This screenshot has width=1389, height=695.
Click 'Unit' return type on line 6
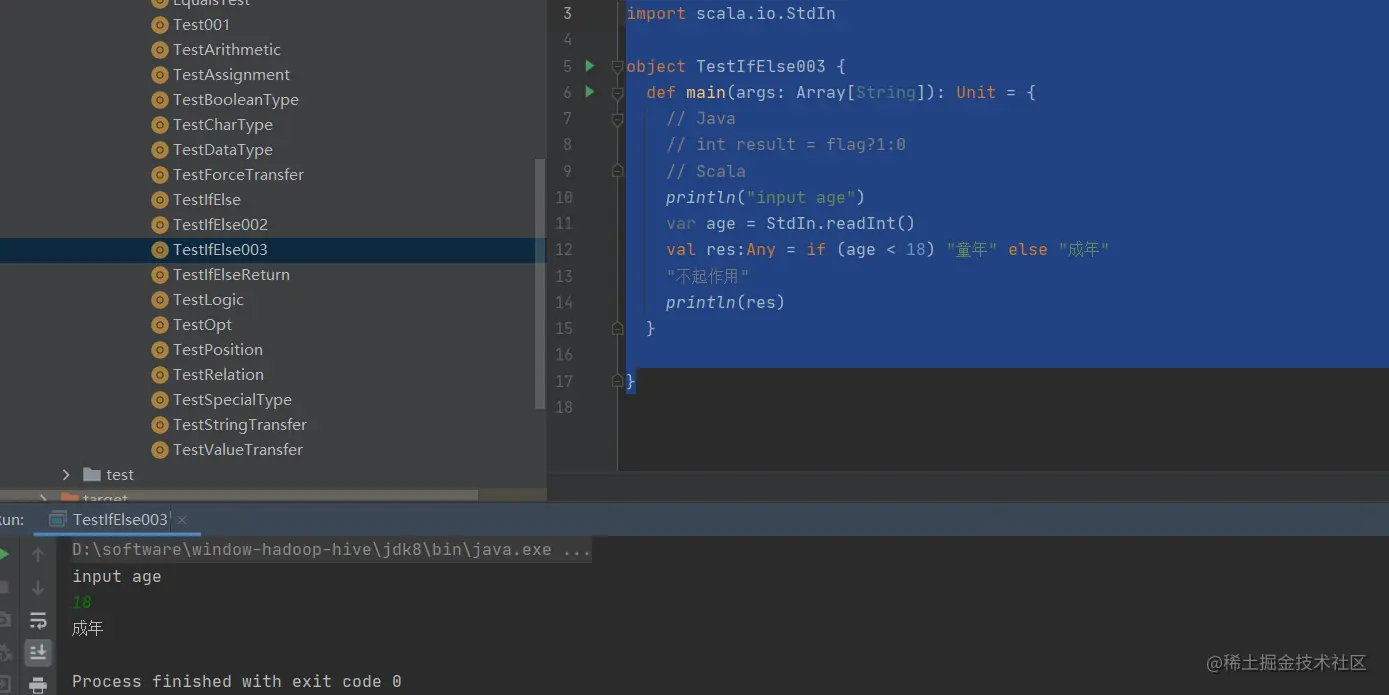click(x=976, y=92)
